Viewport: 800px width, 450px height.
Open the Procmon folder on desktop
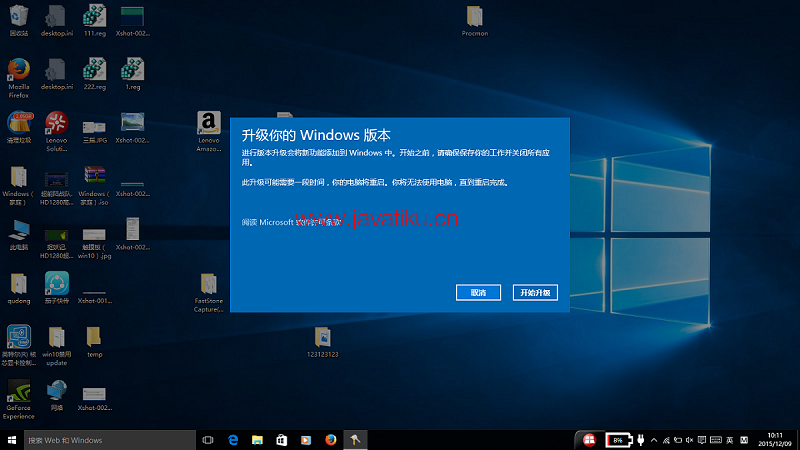point(474,21)
